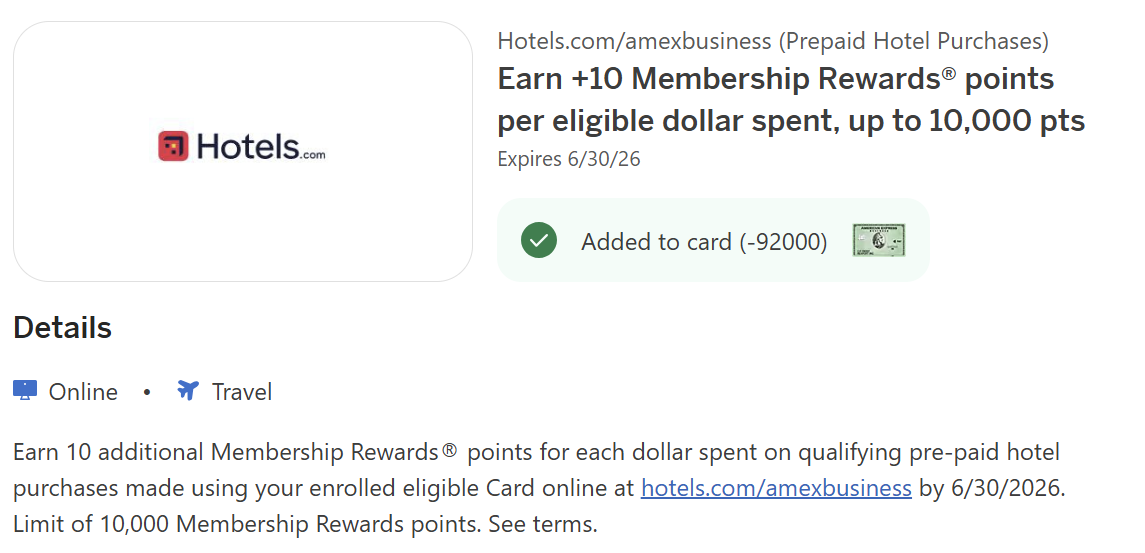
Task: Click the "Added to card (-92000)" label
Action: pyautogui.click(x=704, y=242)
